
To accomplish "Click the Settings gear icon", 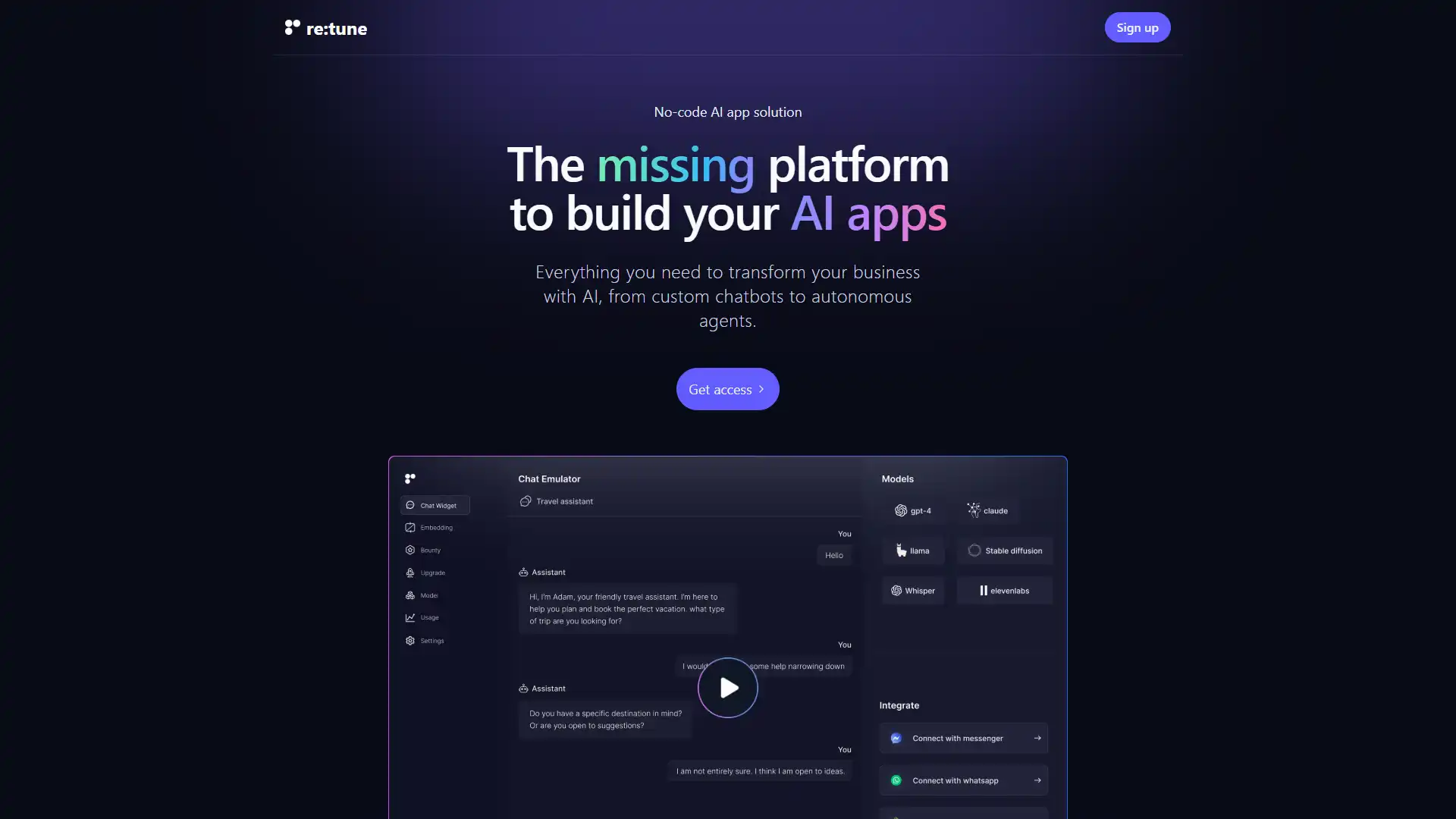I will pyautogui.click(x=409, y=639).
